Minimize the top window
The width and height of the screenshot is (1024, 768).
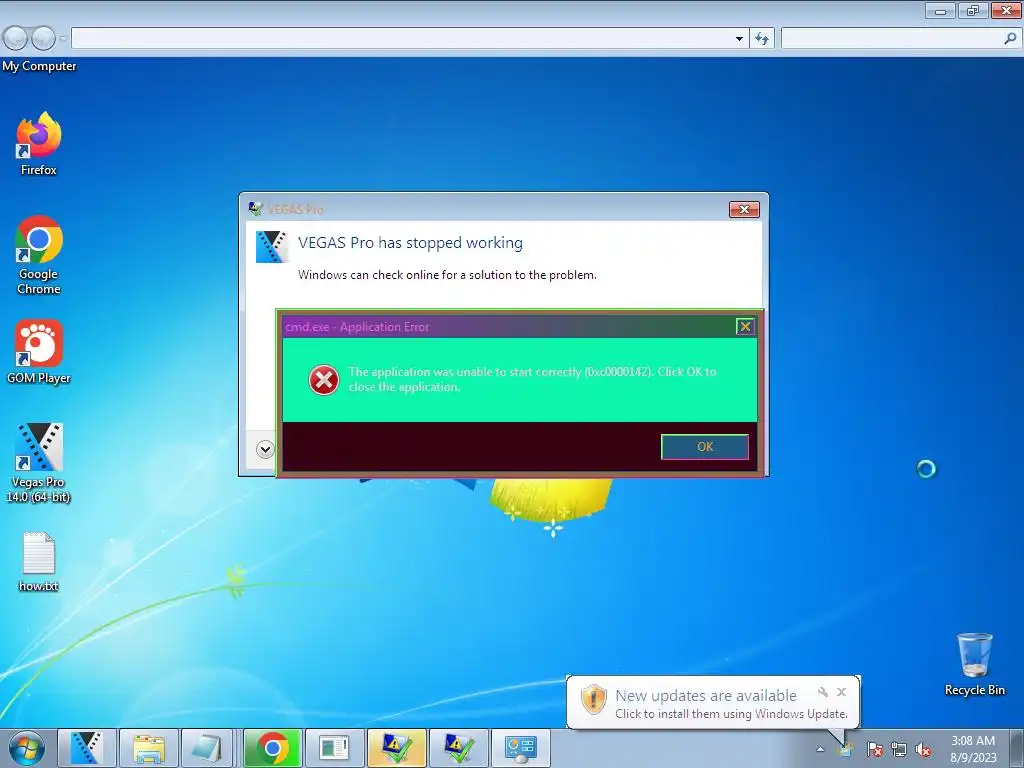[x=940, y=10]
